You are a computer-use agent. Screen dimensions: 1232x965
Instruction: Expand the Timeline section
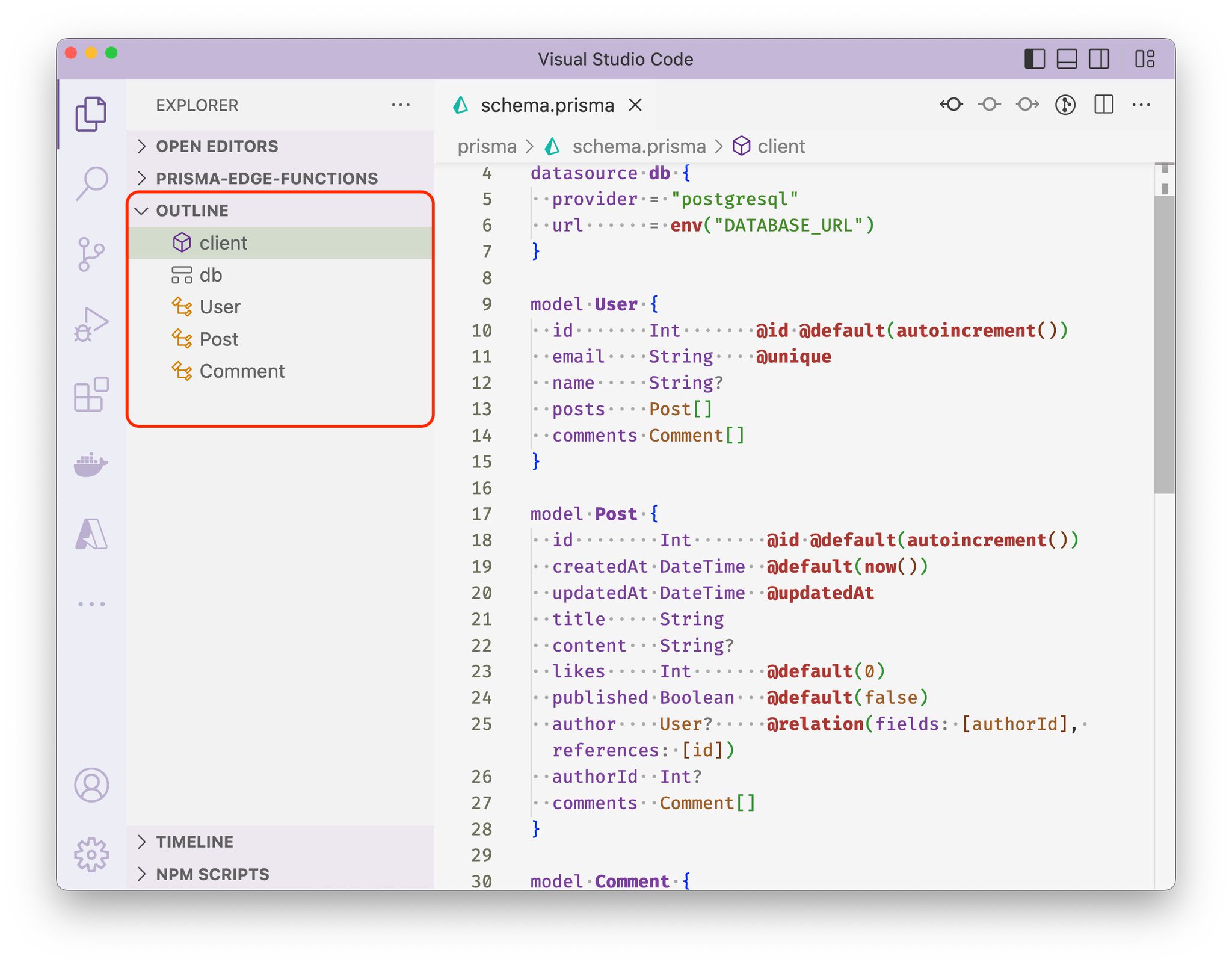coord(280,842)
